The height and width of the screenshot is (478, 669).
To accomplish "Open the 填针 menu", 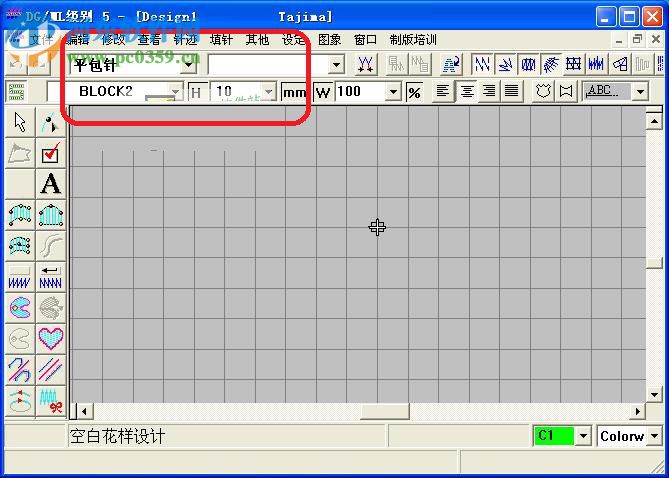I will (221, 39).
